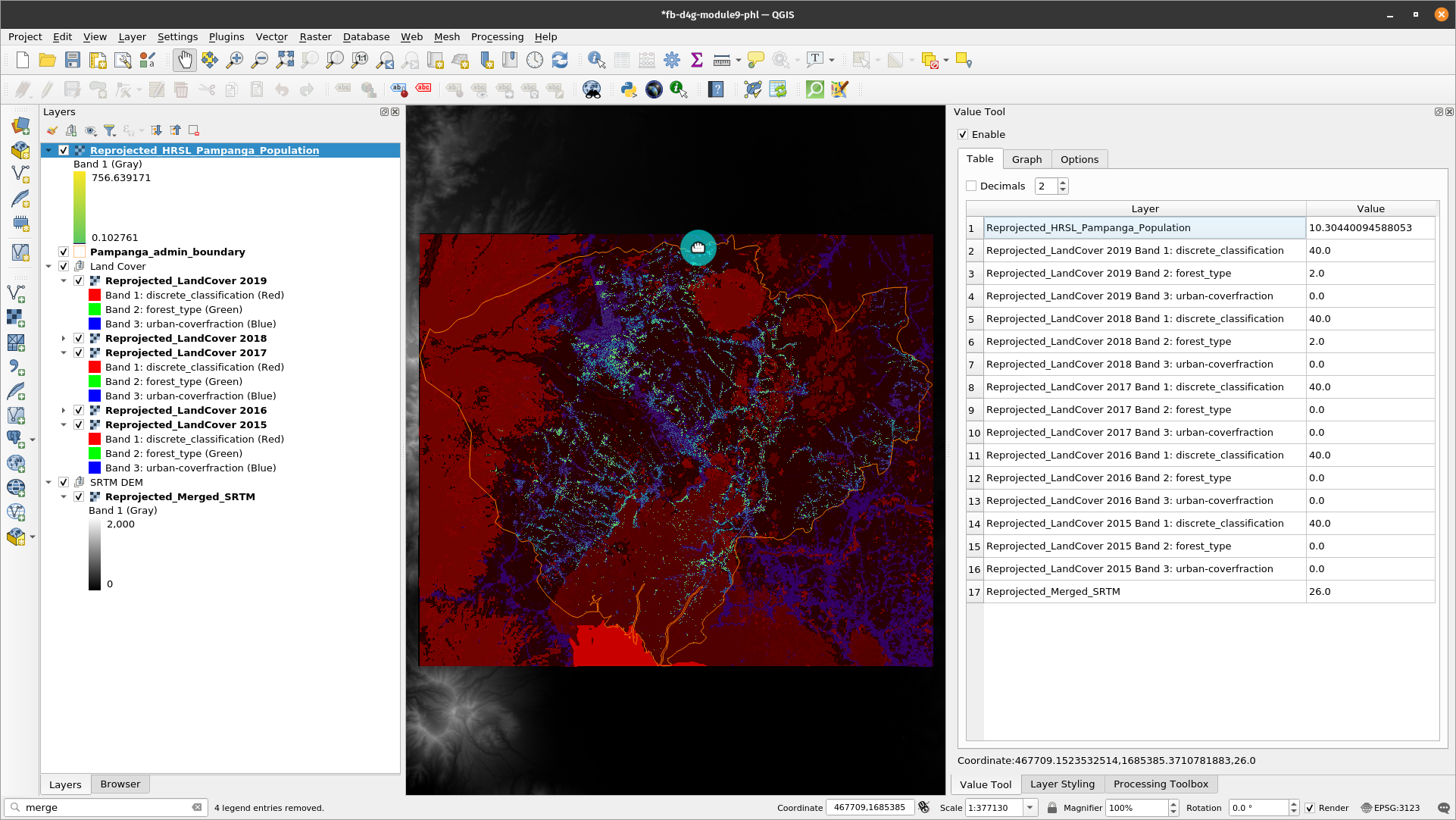The width and height of the screenshot is (1456, 820).
Task: Click the Rotation input field
Action: (x=1258, y=808)
